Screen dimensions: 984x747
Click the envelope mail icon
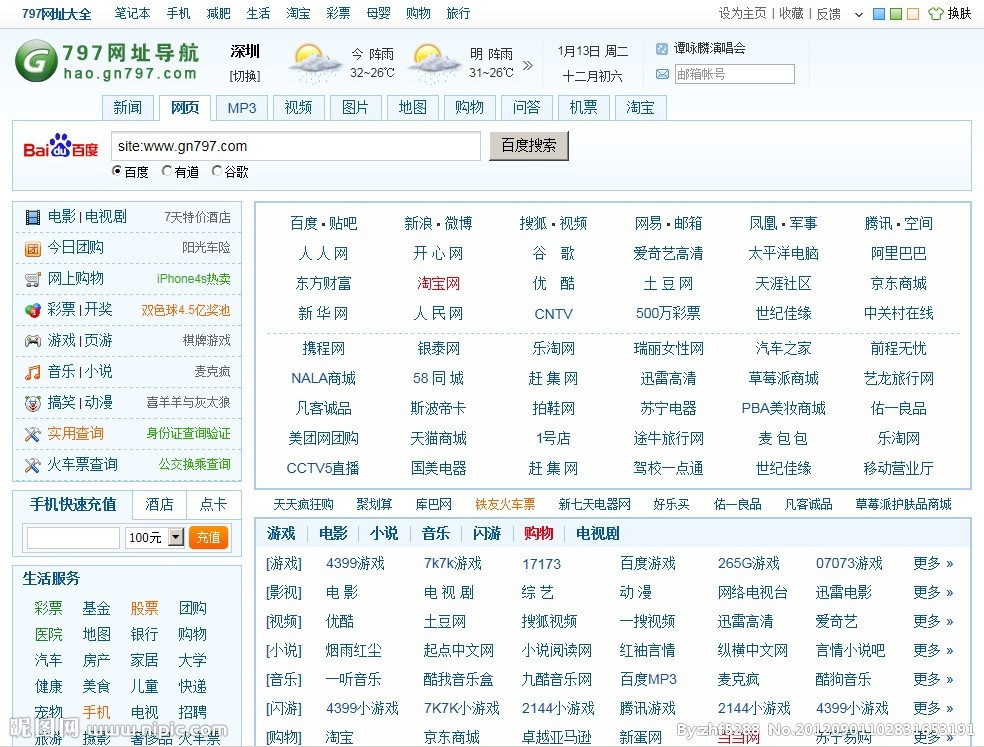point(662,74)
